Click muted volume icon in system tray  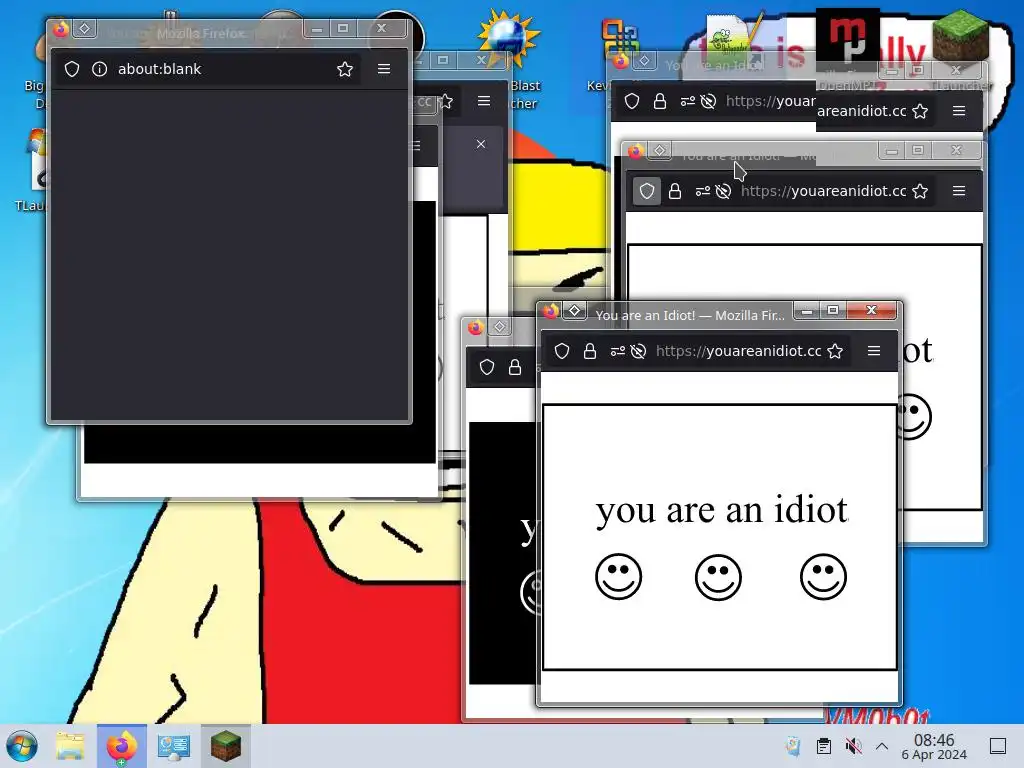(x=853, y=746)
